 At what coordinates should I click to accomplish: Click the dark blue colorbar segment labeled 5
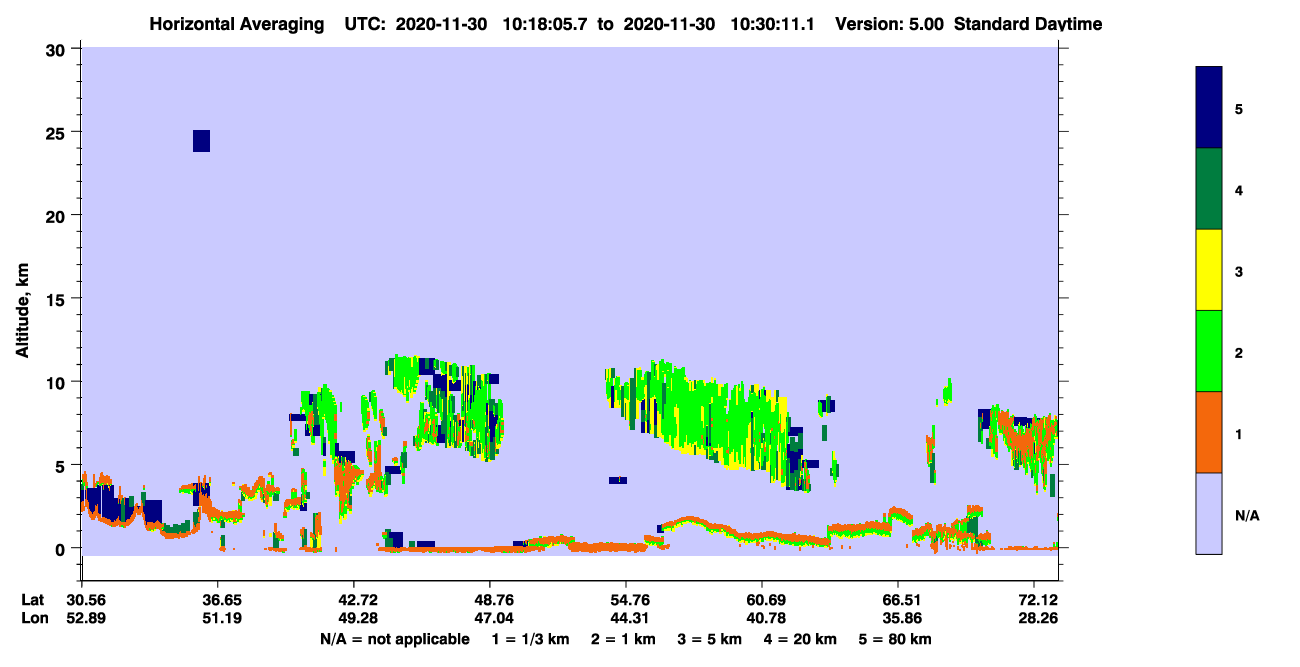click(1209, 108)
